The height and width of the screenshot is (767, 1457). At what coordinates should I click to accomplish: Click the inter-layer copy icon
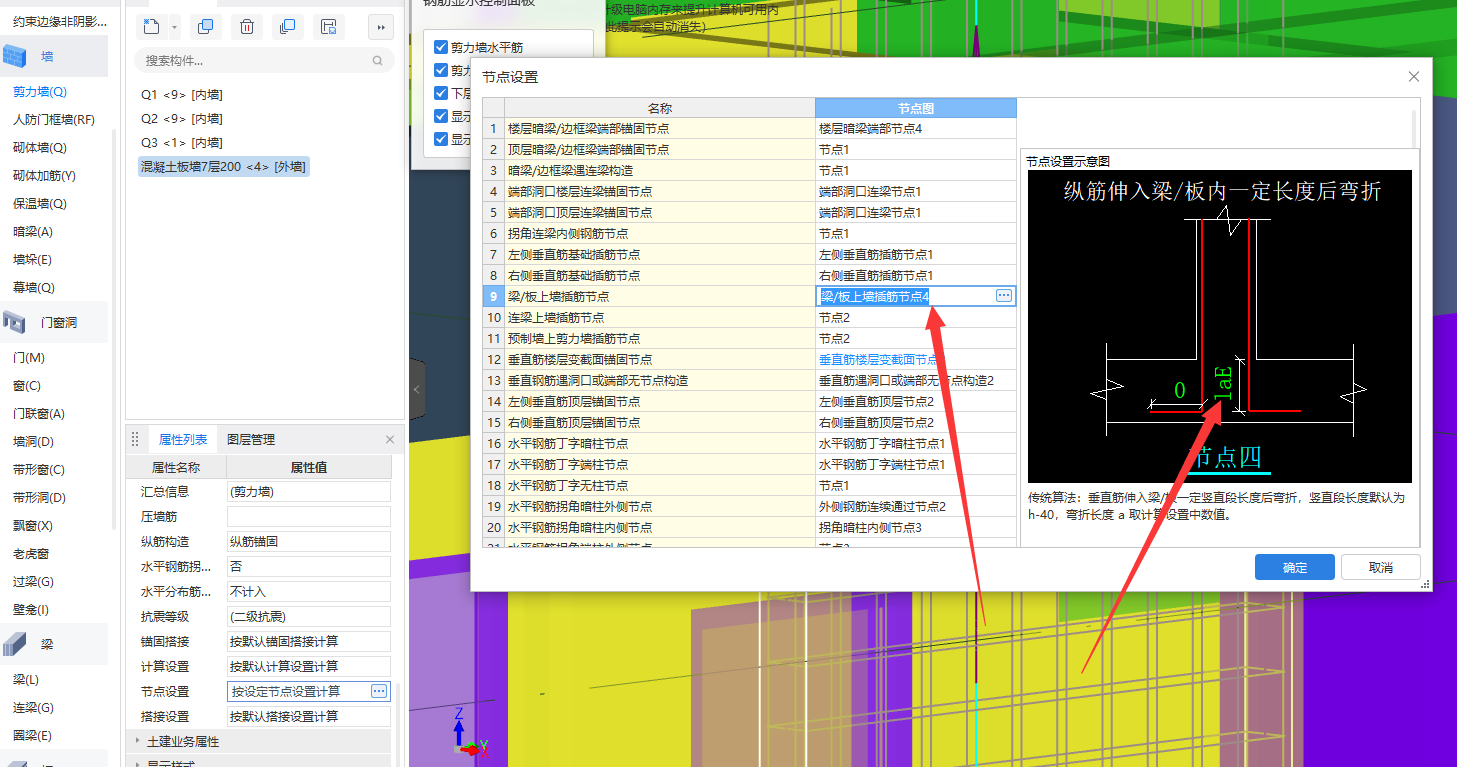288,27
